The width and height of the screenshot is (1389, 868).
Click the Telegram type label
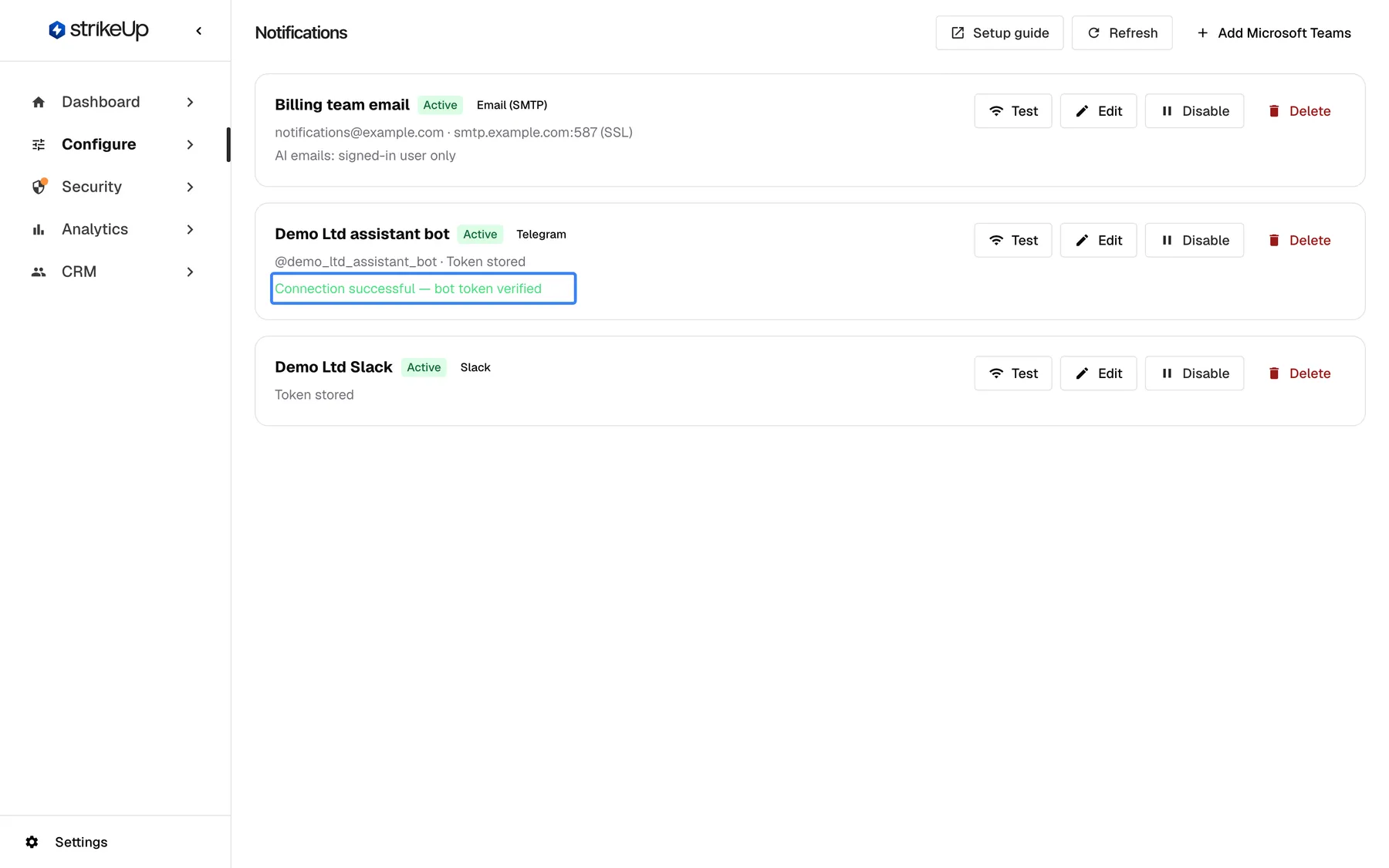click(x=541, y=235)
